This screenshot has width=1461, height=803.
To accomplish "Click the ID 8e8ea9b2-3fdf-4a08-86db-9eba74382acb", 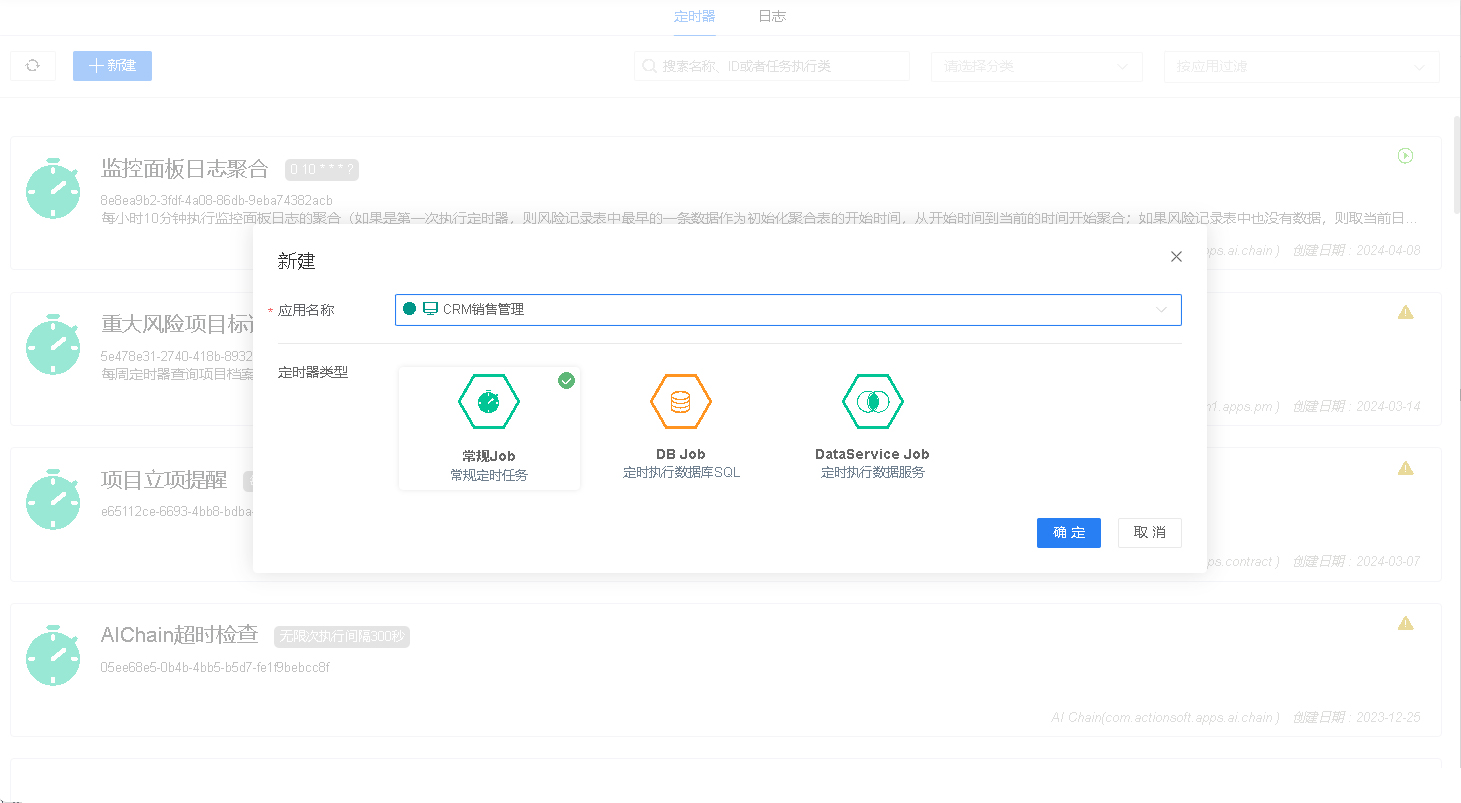I will coord(217,200).
